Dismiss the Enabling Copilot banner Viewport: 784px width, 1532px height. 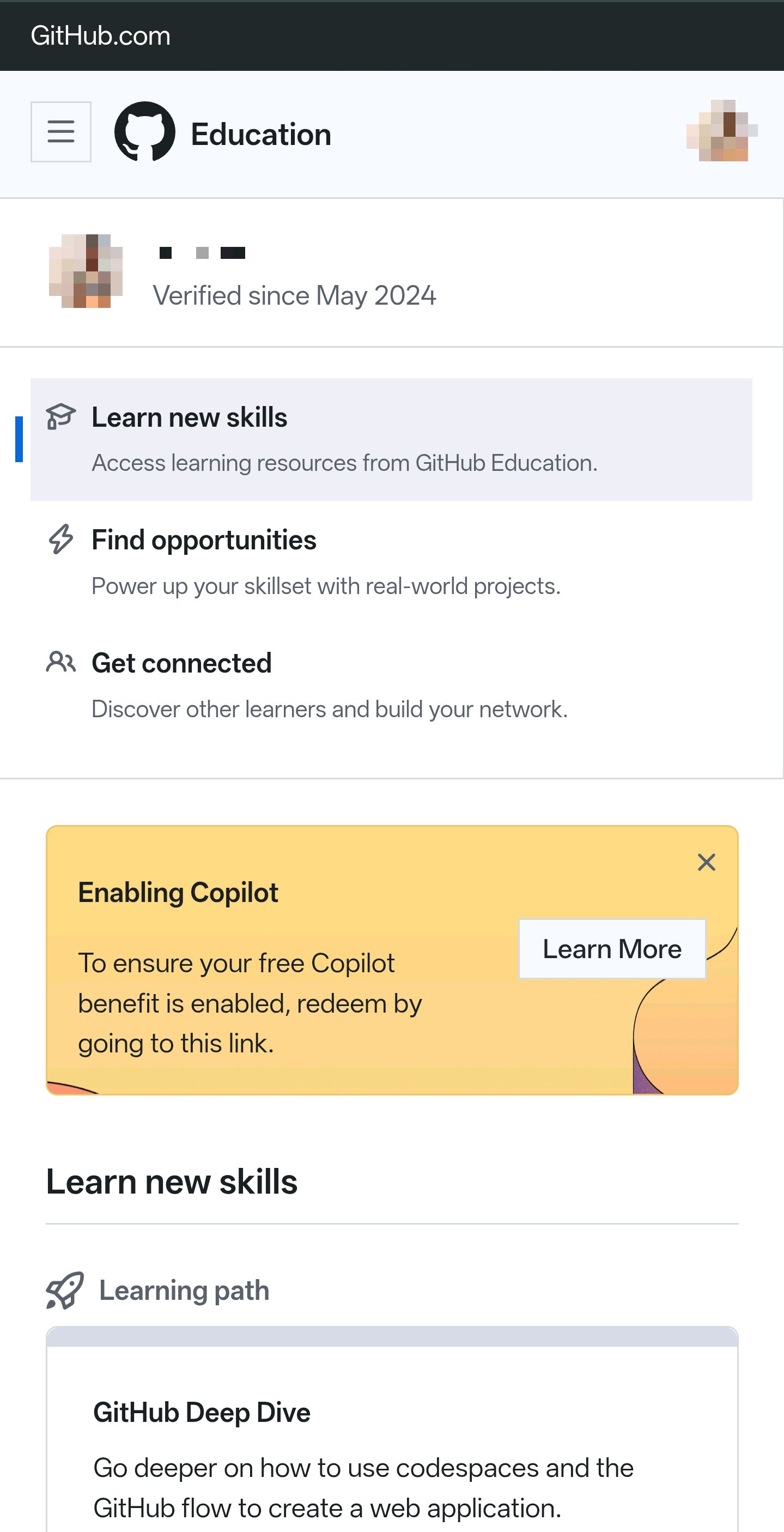(x=706, y=862)
